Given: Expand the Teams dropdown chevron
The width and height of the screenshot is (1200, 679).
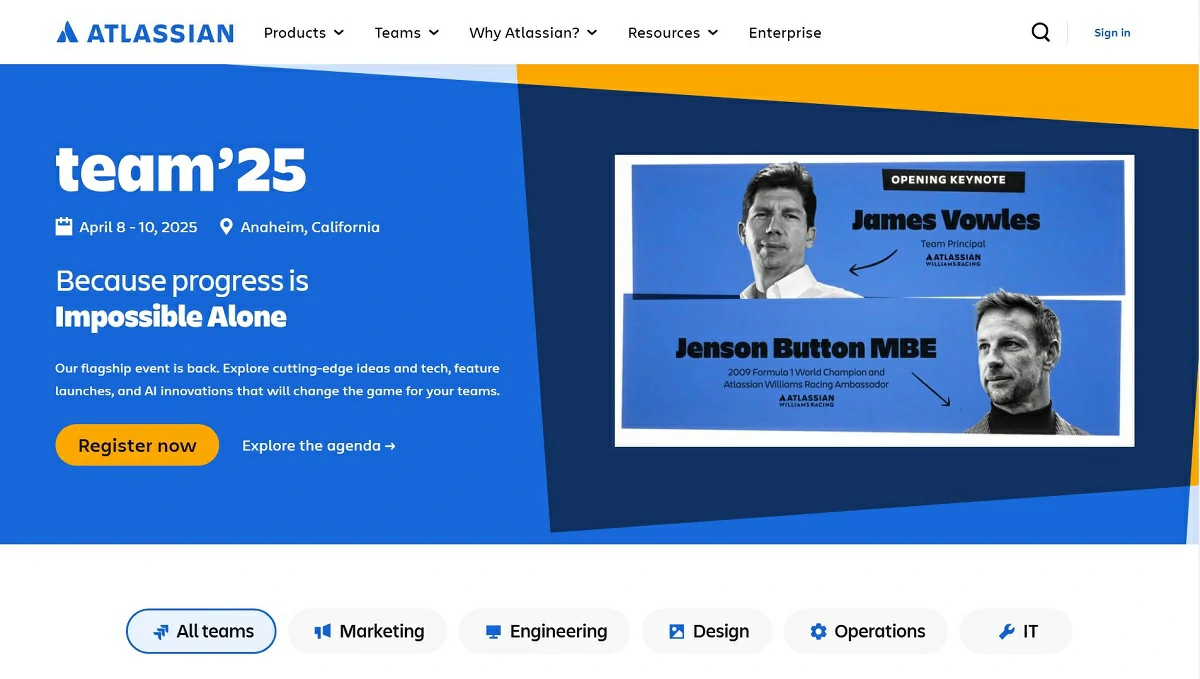Looking at the screenshot, I should [434, 33].
